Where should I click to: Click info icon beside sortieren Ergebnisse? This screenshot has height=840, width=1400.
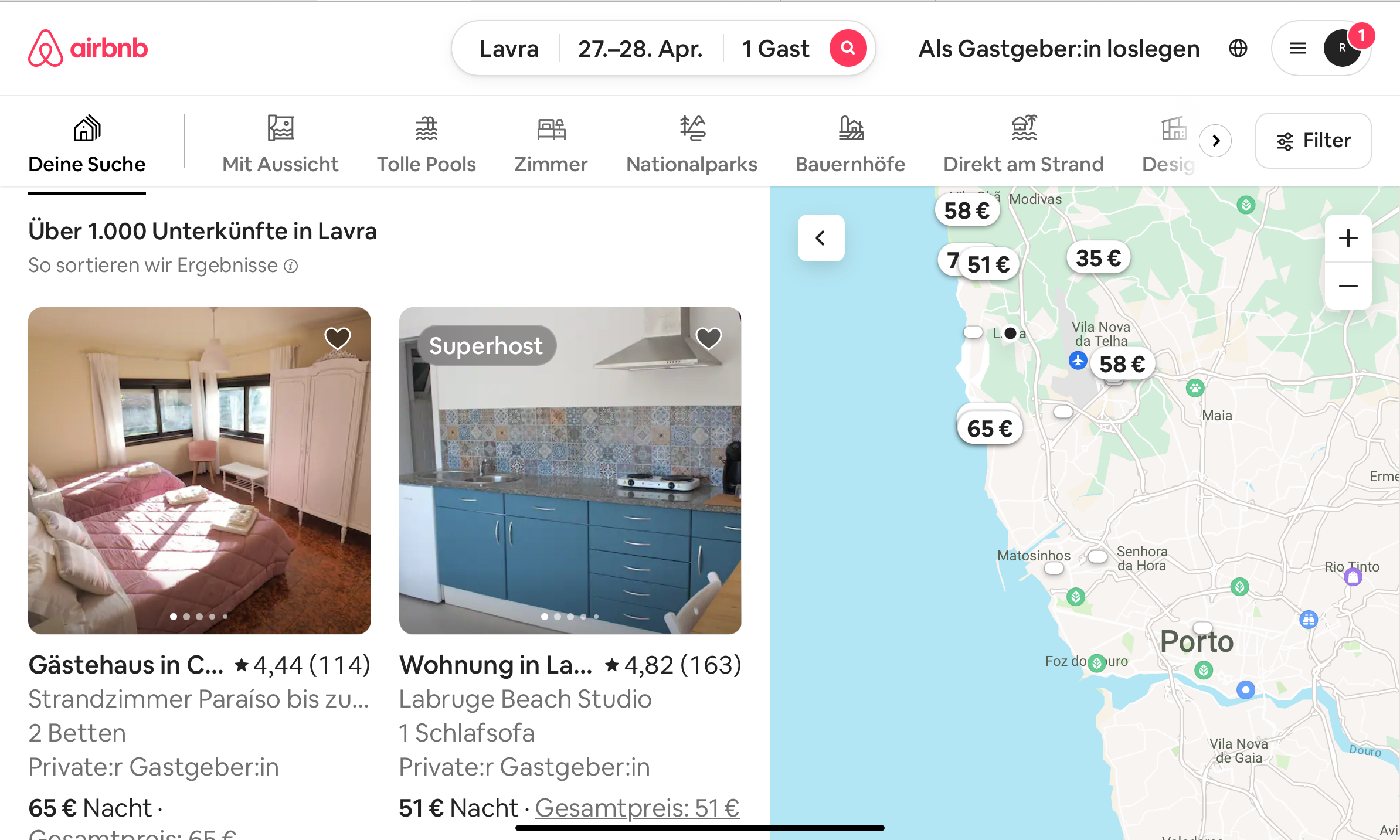291,266
